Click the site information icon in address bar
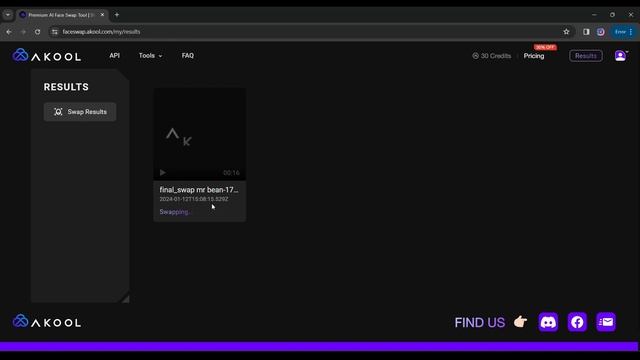This screenshot has width=640, height=360. coord(55,32)
